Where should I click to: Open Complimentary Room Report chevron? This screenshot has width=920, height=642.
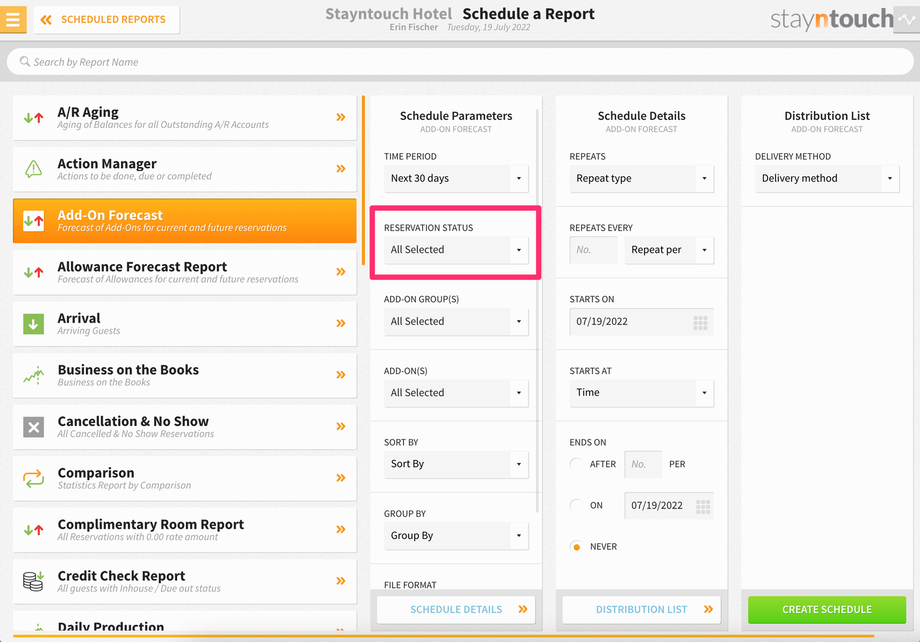pyautogui.click(x=341, y=529)
